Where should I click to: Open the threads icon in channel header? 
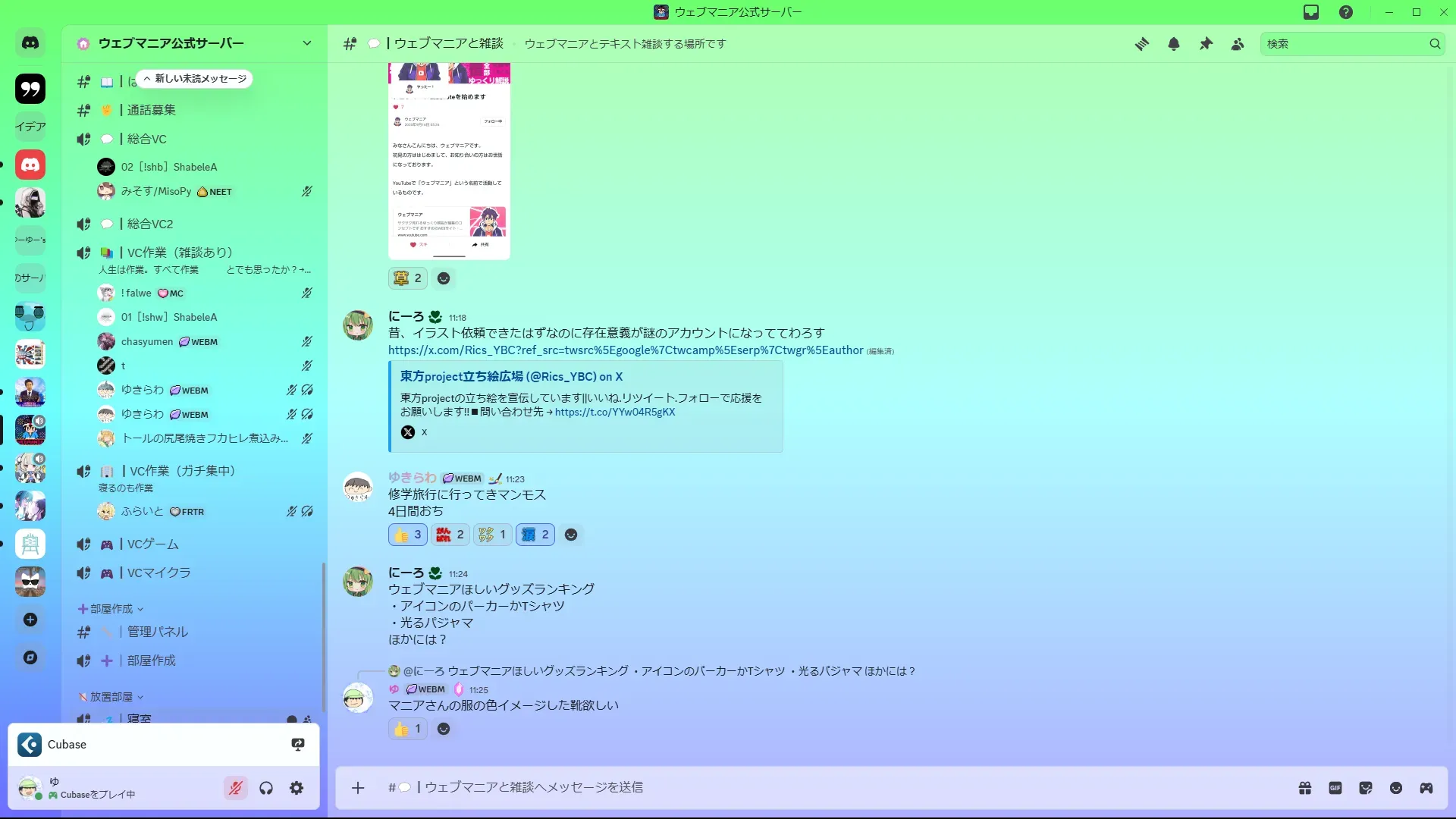1141,44
